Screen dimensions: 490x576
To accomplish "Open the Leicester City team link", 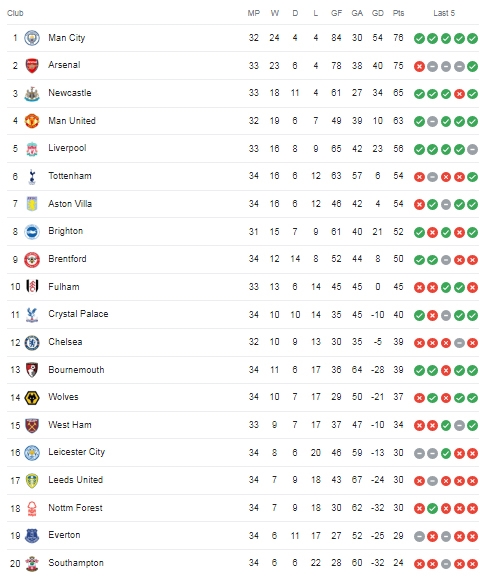I will (x=76, y=452).
